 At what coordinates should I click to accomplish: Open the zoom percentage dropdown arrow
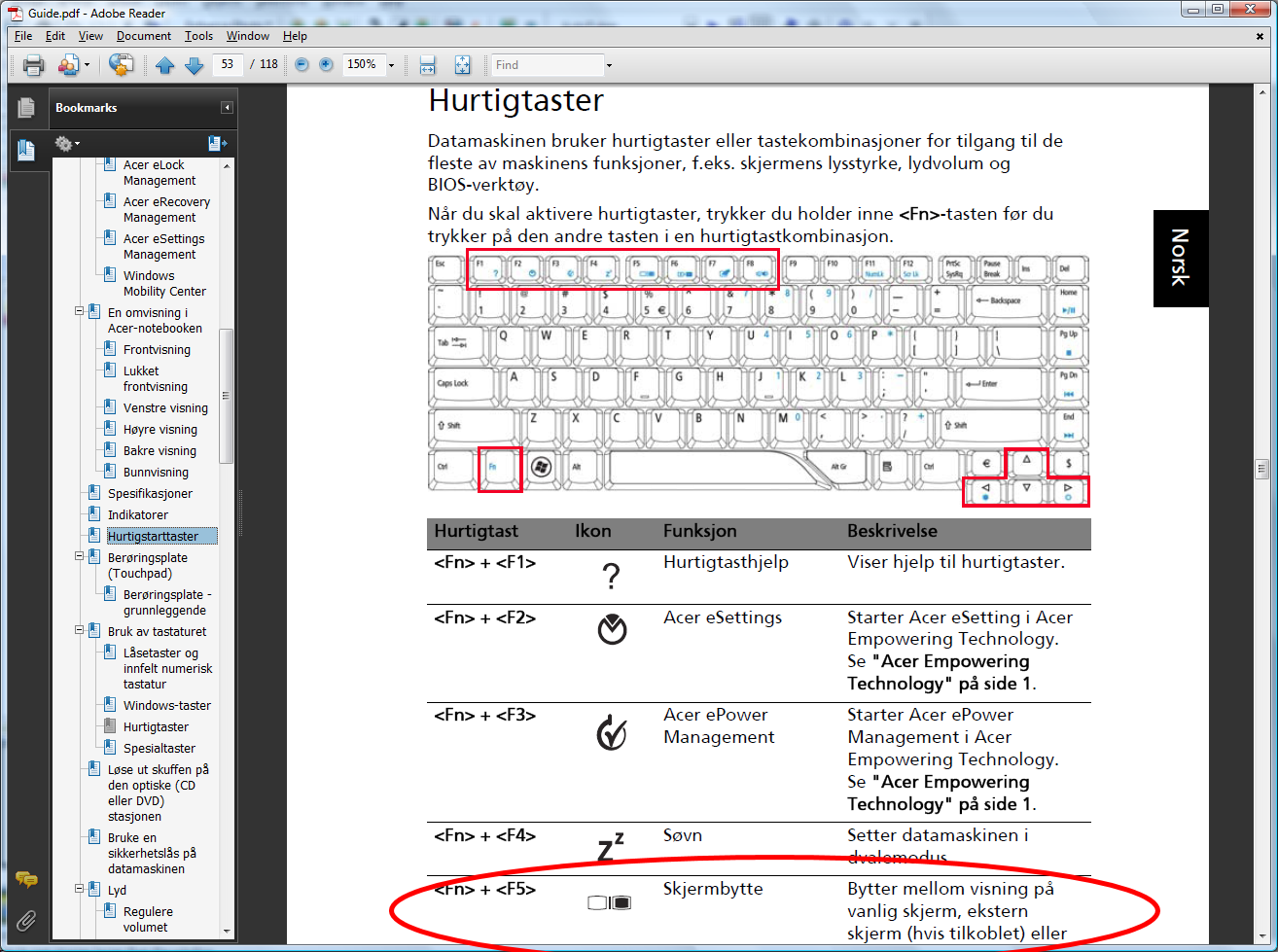tap(392, 65)
